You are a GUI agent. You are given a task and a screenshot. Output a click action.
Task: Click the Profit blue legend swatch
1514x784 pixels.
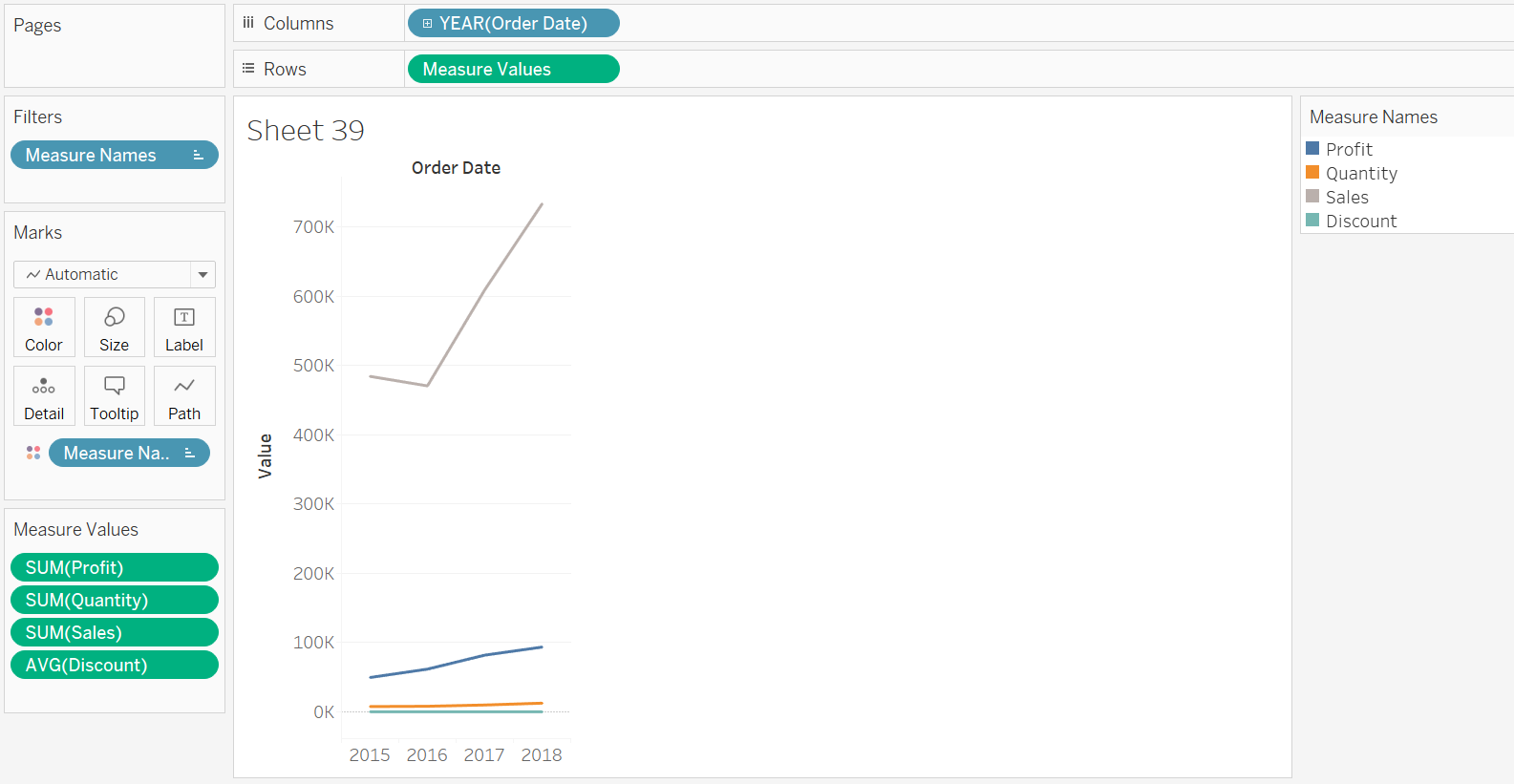point(1312,149)
